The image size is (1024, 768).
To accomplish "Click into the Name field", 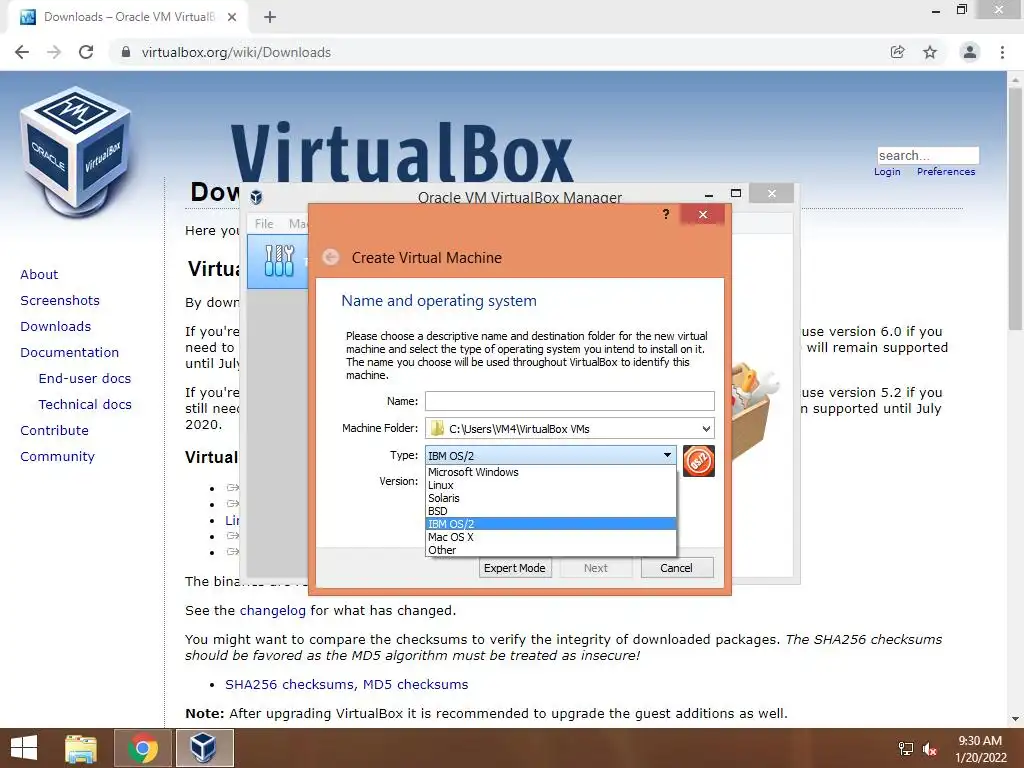I will pyautogui.click(x=569, y=401).
